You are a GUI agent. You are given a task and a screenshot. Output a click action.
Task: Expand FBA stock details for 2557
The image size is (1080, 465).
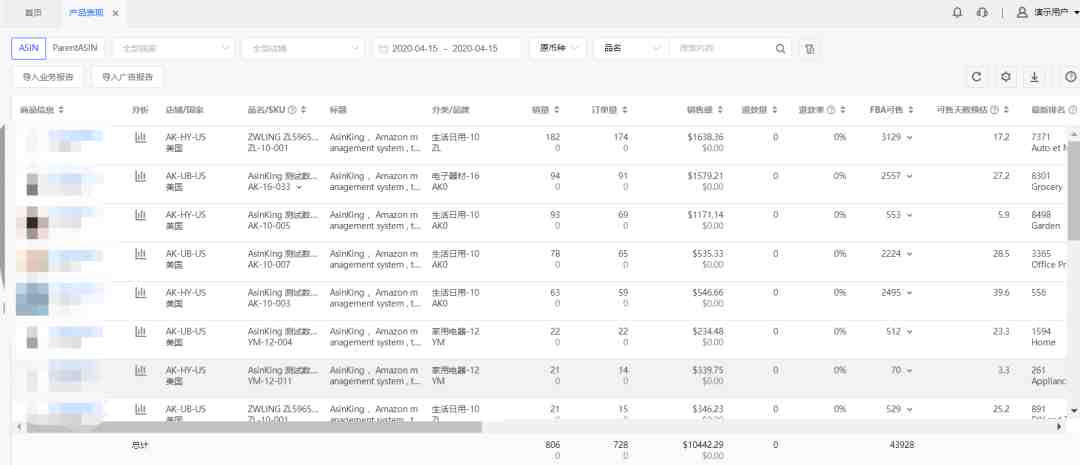click(910, 176)
